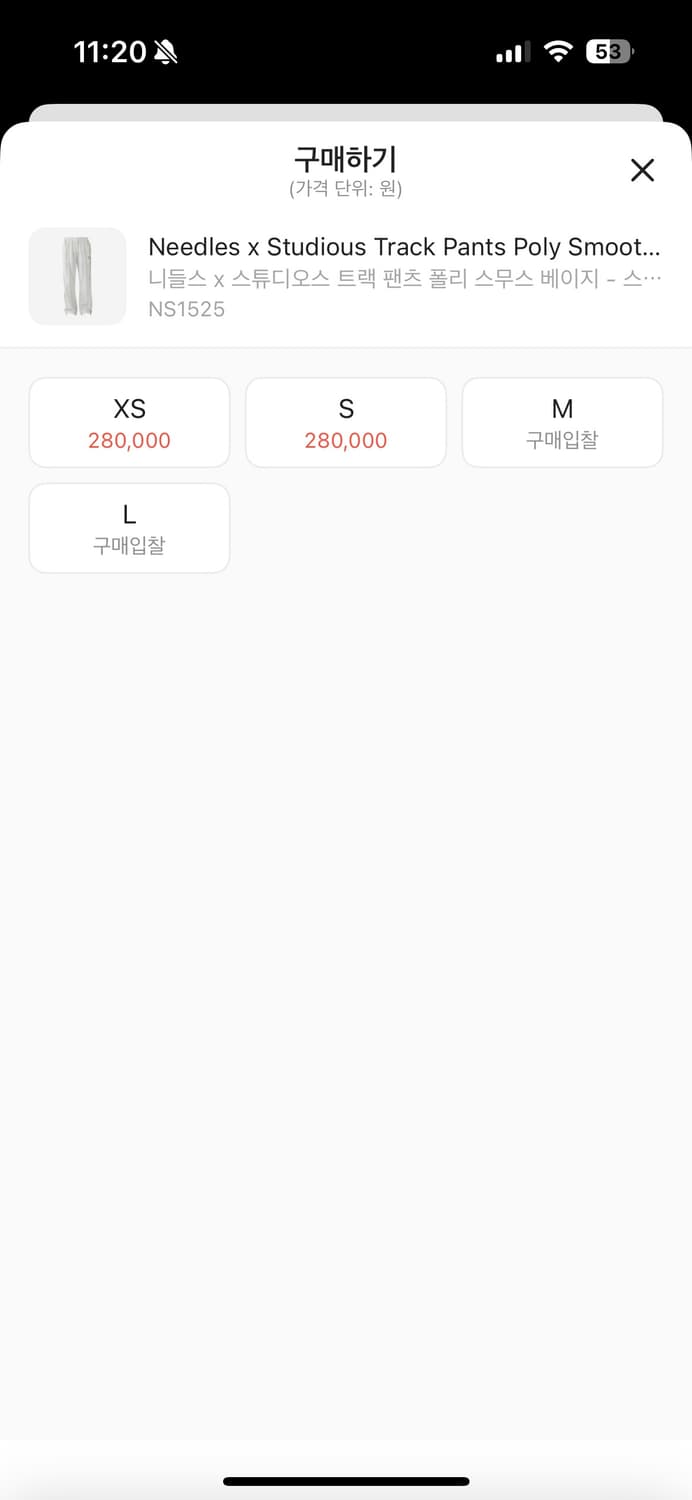Tap the battery level indicator
This screenshot has height=1500, width=692.
pyautogui.click(x=610, y=52)
